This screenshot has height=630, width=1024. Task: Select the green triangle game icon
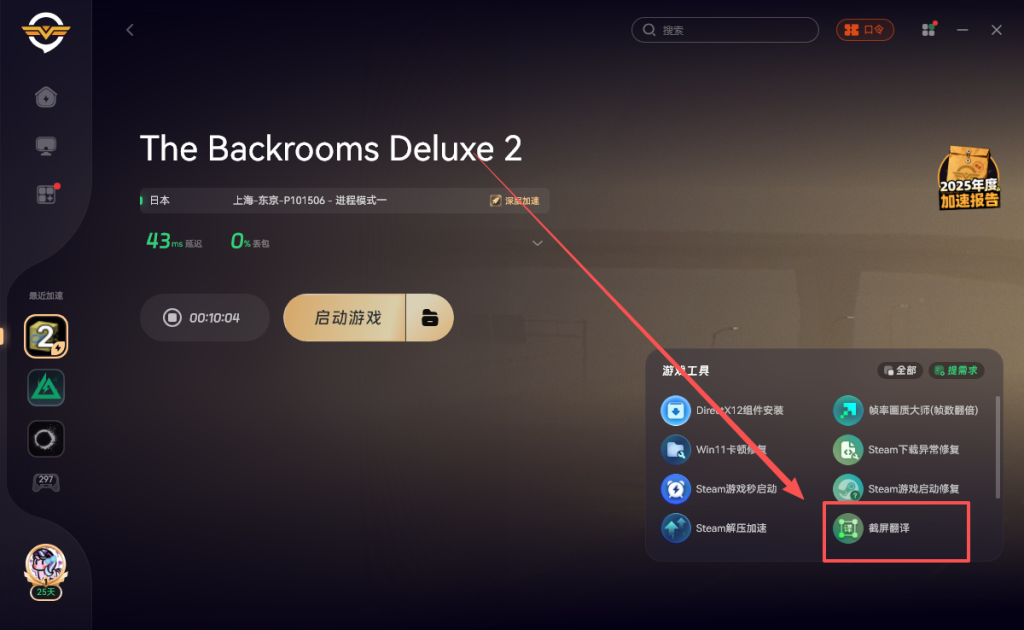(x=46, y=388)
